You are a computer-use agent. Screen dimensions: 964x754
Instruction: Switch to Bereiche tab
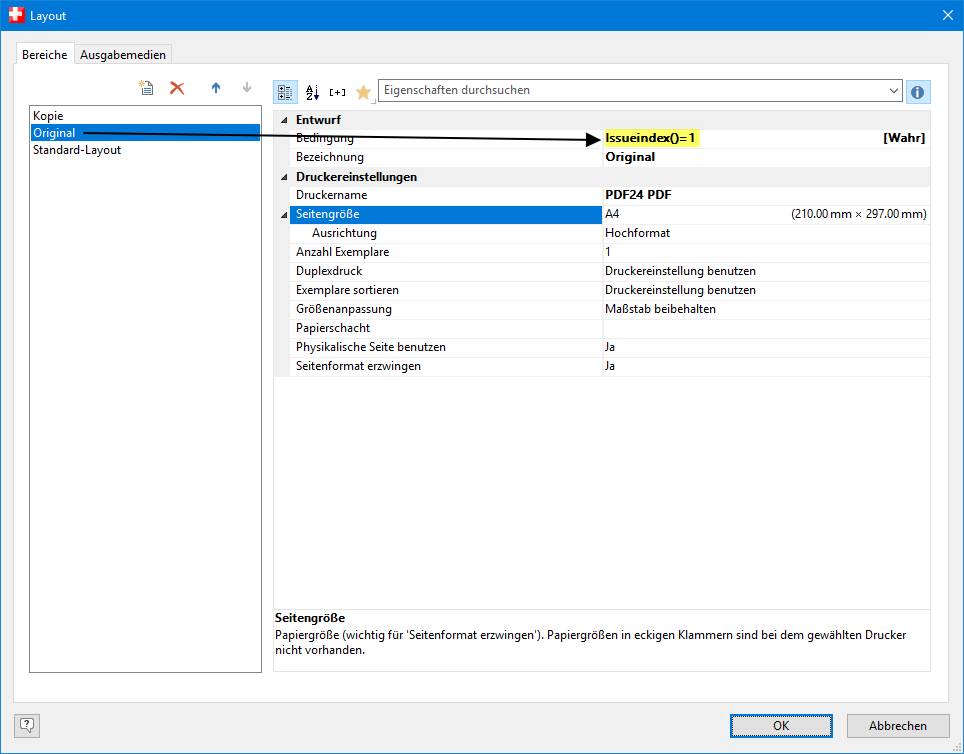click(x=44, y=54)
